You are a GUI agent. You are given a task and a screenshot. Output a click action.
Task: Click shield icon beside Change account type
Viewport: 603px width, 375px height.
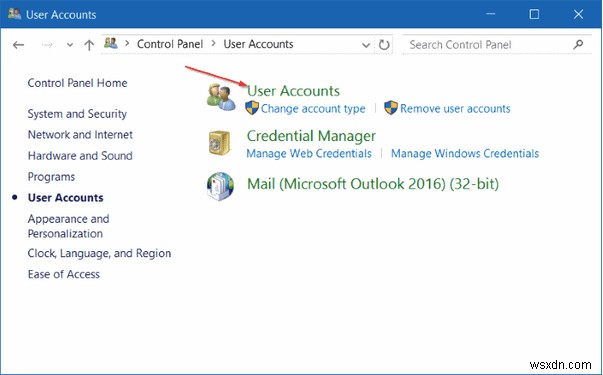pyautogui.click(x=252, y=108)
